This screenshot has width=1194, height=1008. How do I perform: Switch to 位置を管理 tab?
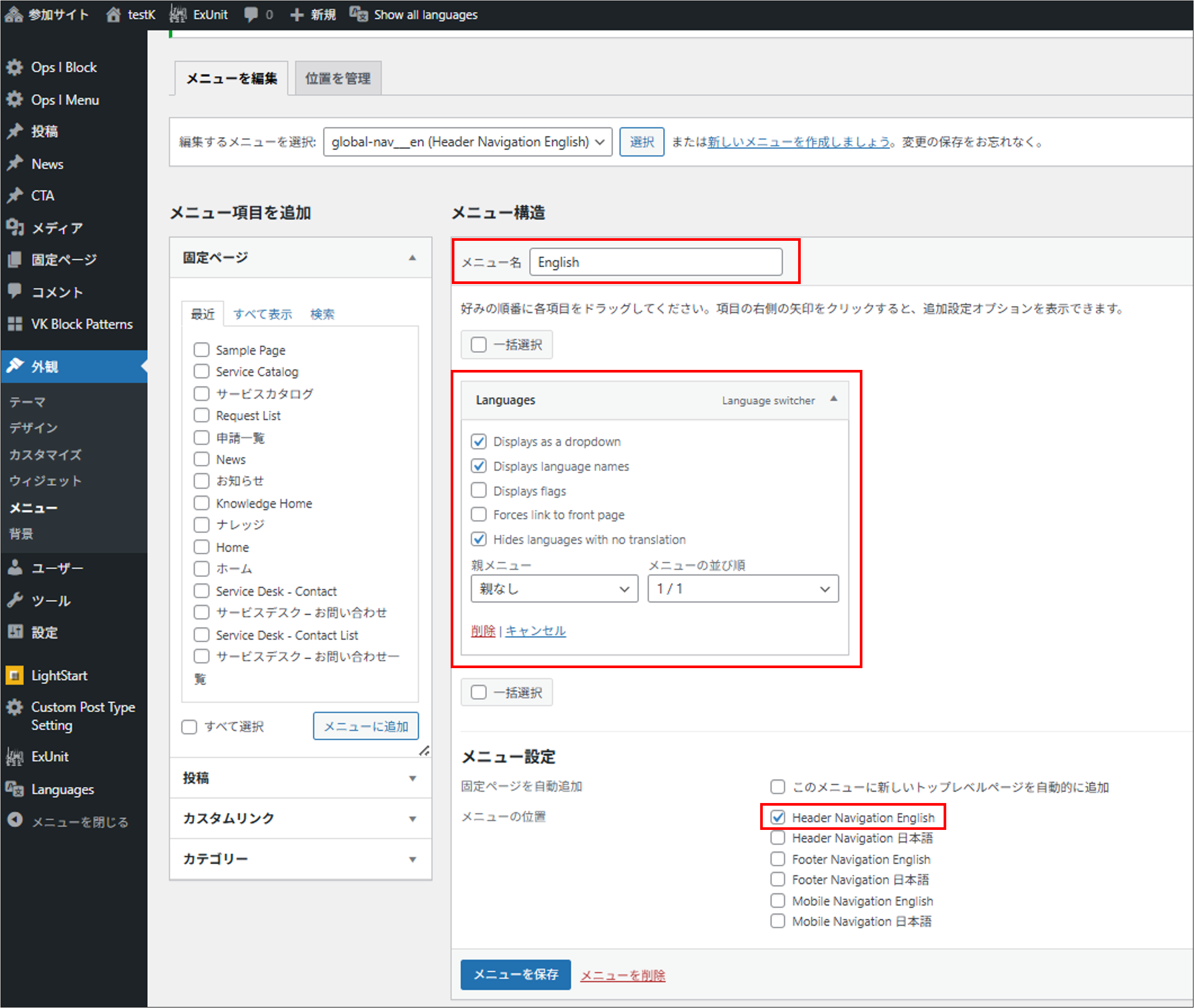pos(338,79)
